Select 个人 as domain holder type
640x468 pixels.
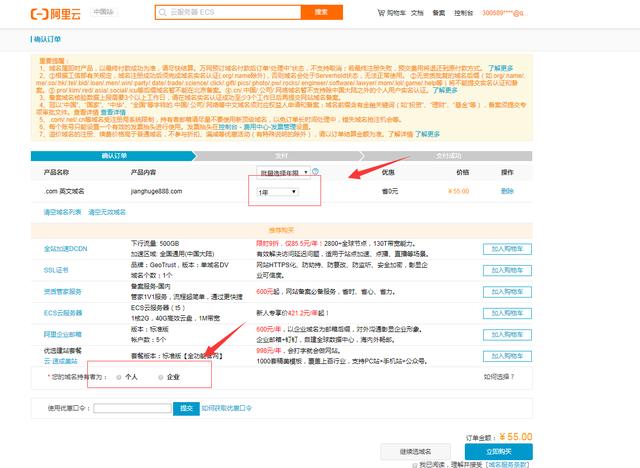119,377
